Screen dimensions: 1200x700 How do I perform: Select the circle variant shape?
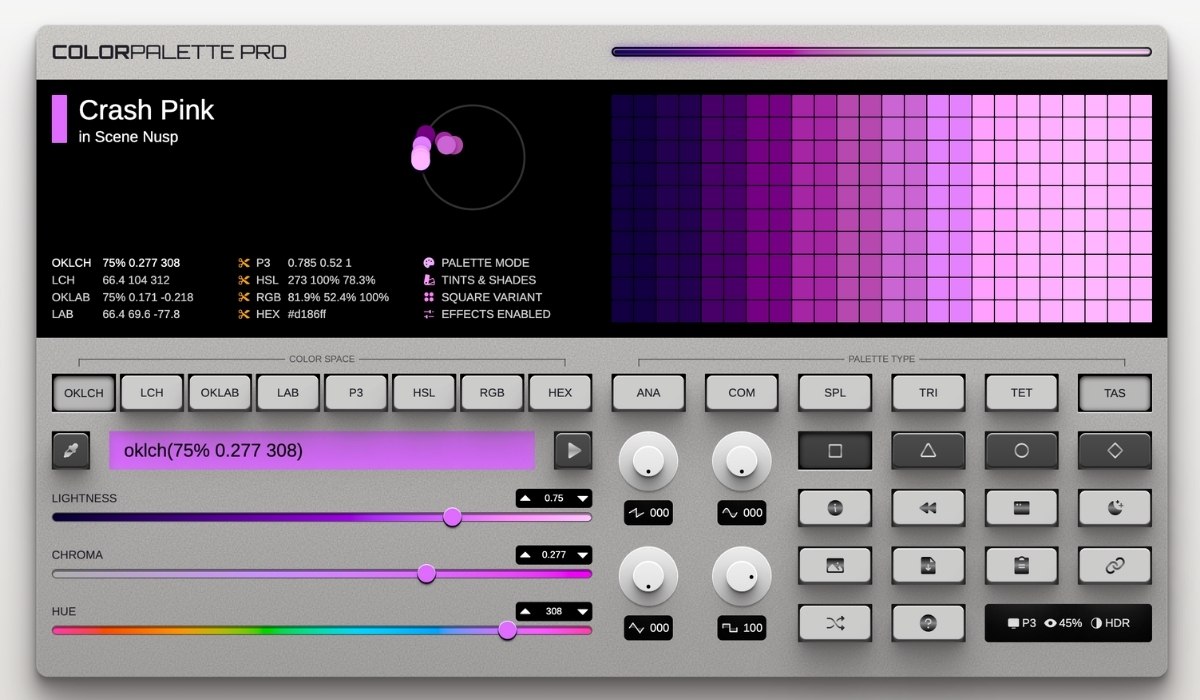[x=1021, y=451]
